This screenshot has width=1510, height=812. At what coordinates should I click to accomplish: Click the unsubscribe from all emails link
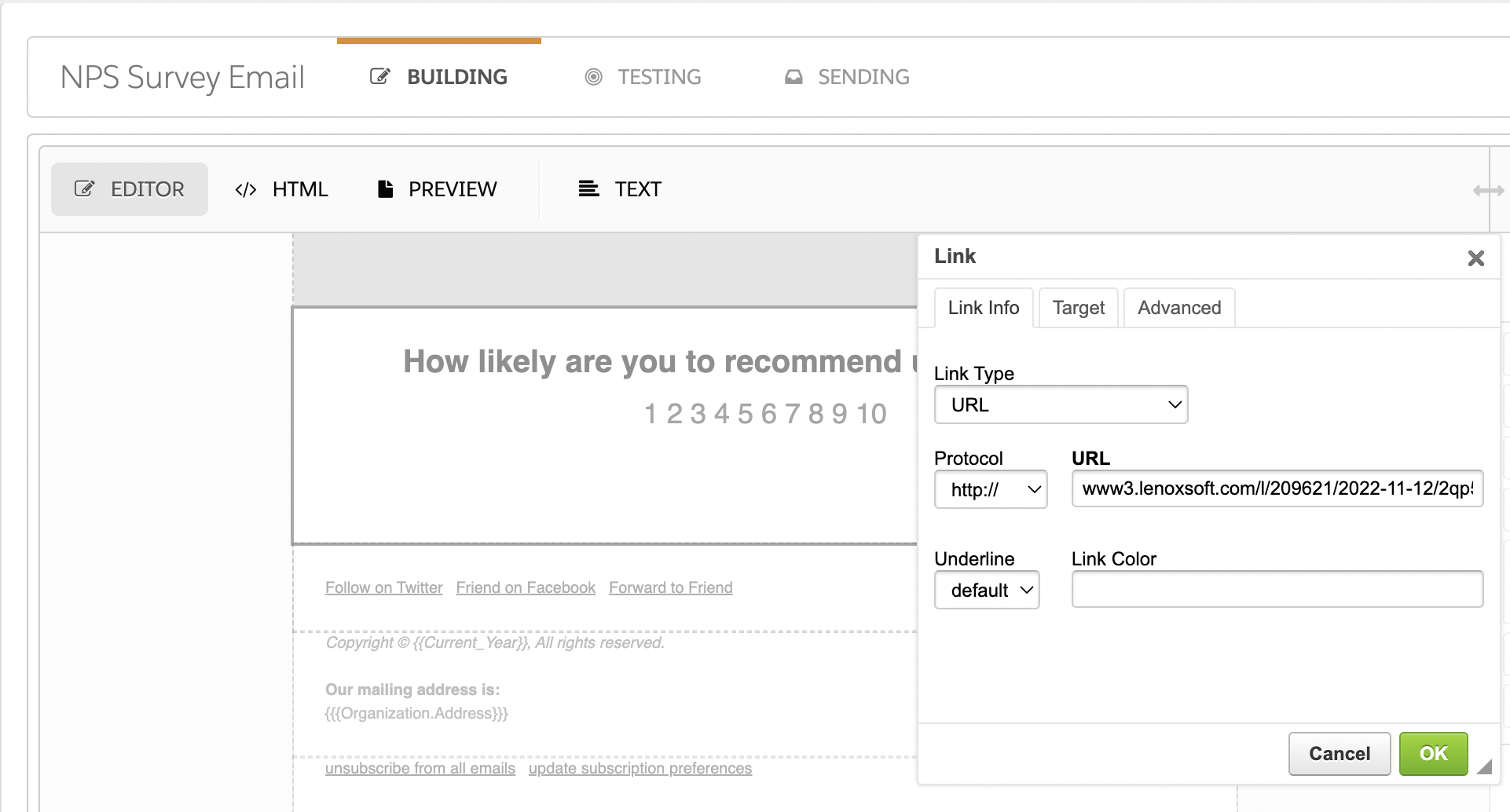pyautogui.click(x=420, y=768)
